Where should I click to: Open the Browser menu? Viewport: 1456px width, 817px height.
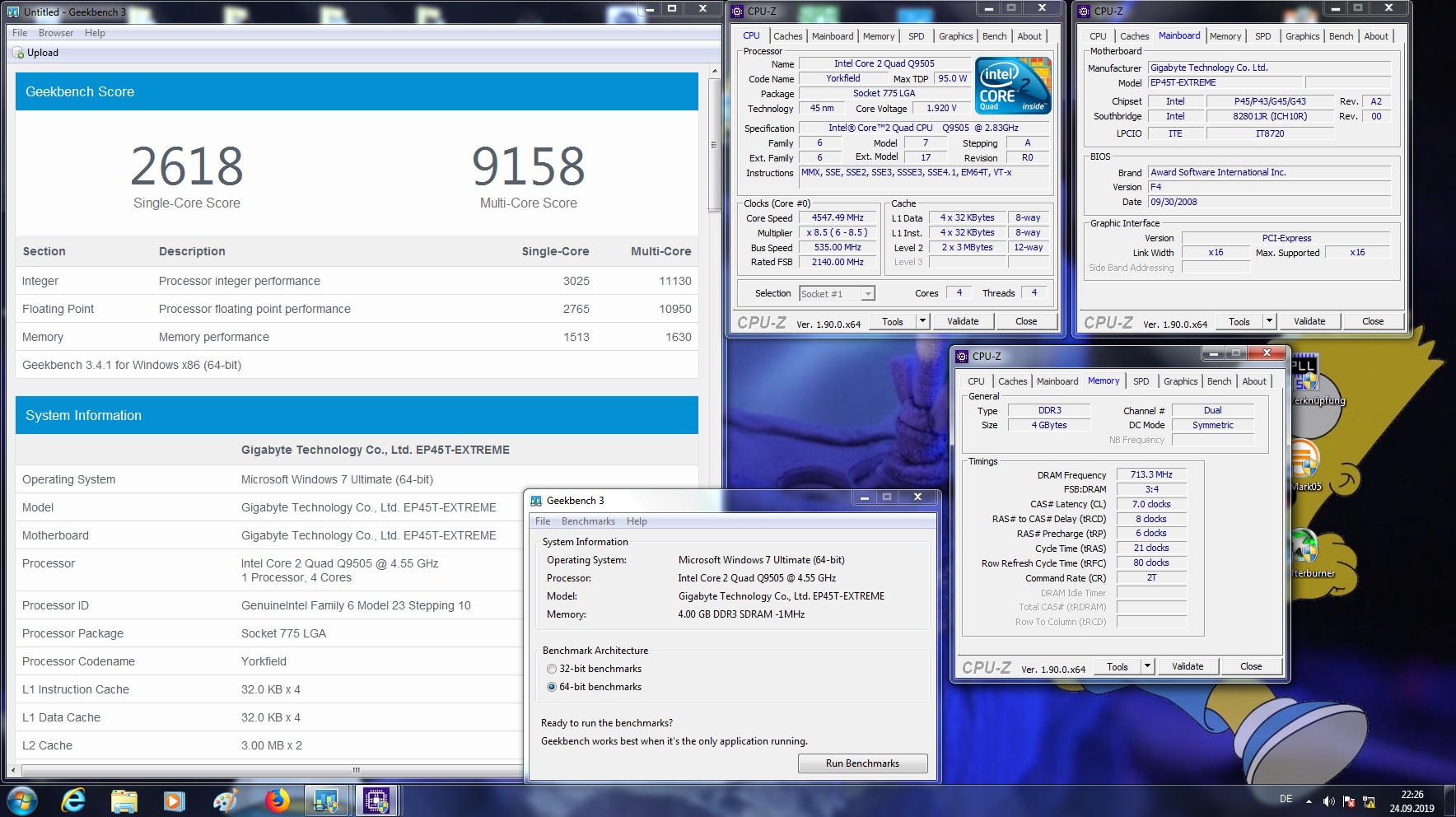[56, 33]
